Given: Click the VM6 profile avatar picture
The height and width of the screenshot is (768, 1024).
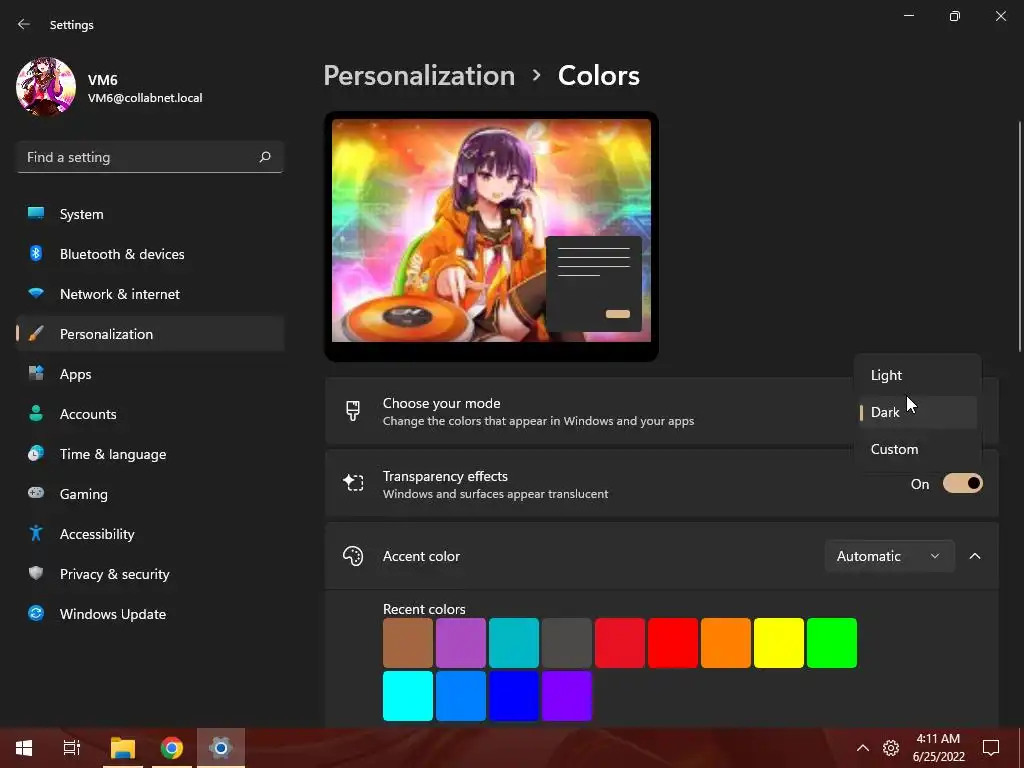Looking at the screenshot, I should [46, 87].
